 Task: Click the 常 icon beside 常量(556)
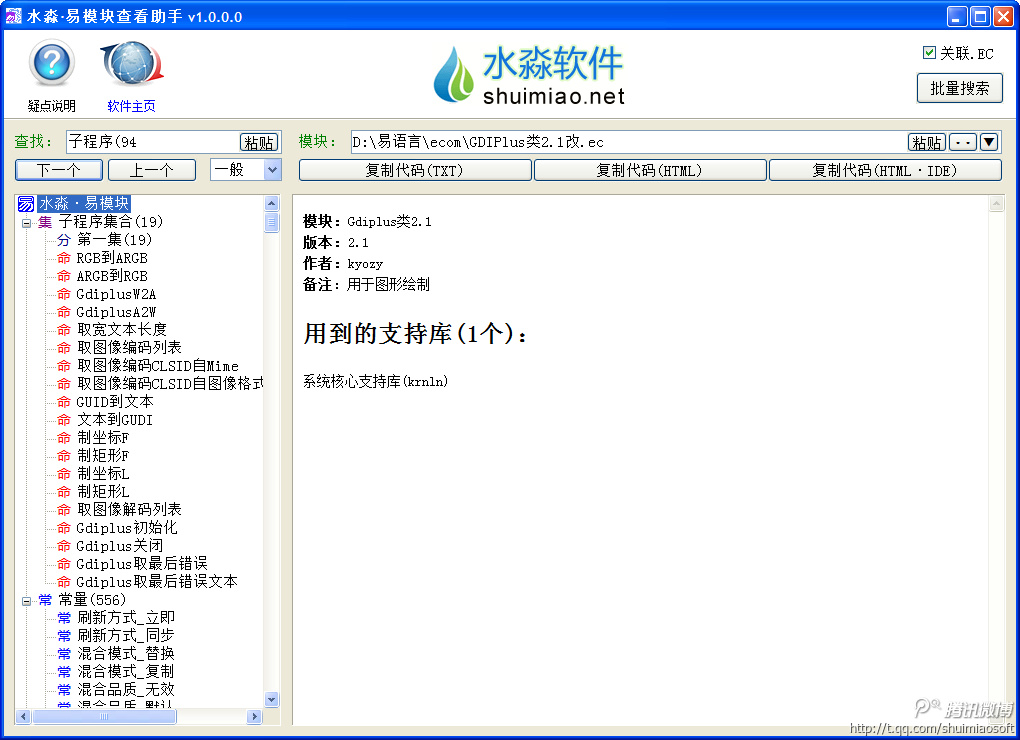(45, 600)
